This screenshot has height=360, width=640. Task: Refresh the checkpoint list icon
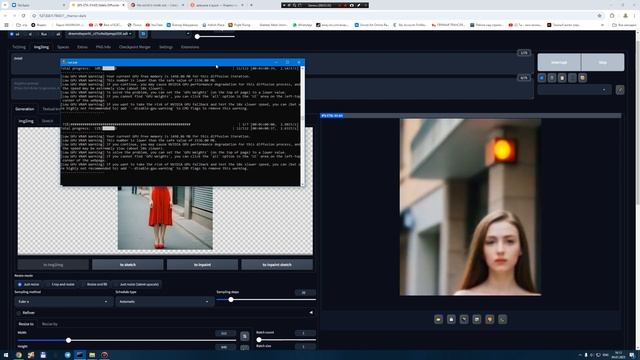point(143,34)
